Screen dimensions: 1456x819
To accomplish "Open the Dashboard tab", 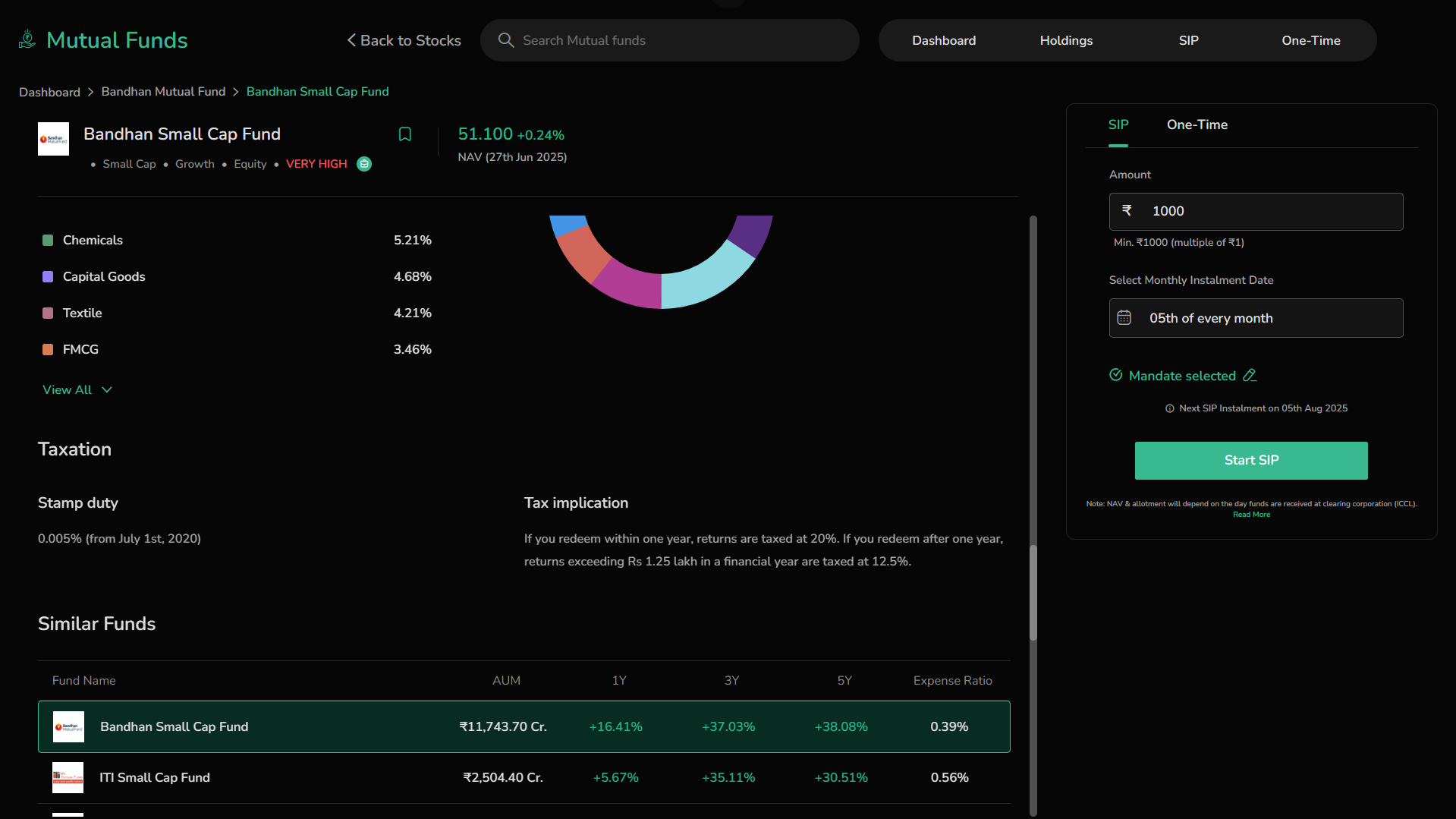I will (x=944, y=40).
